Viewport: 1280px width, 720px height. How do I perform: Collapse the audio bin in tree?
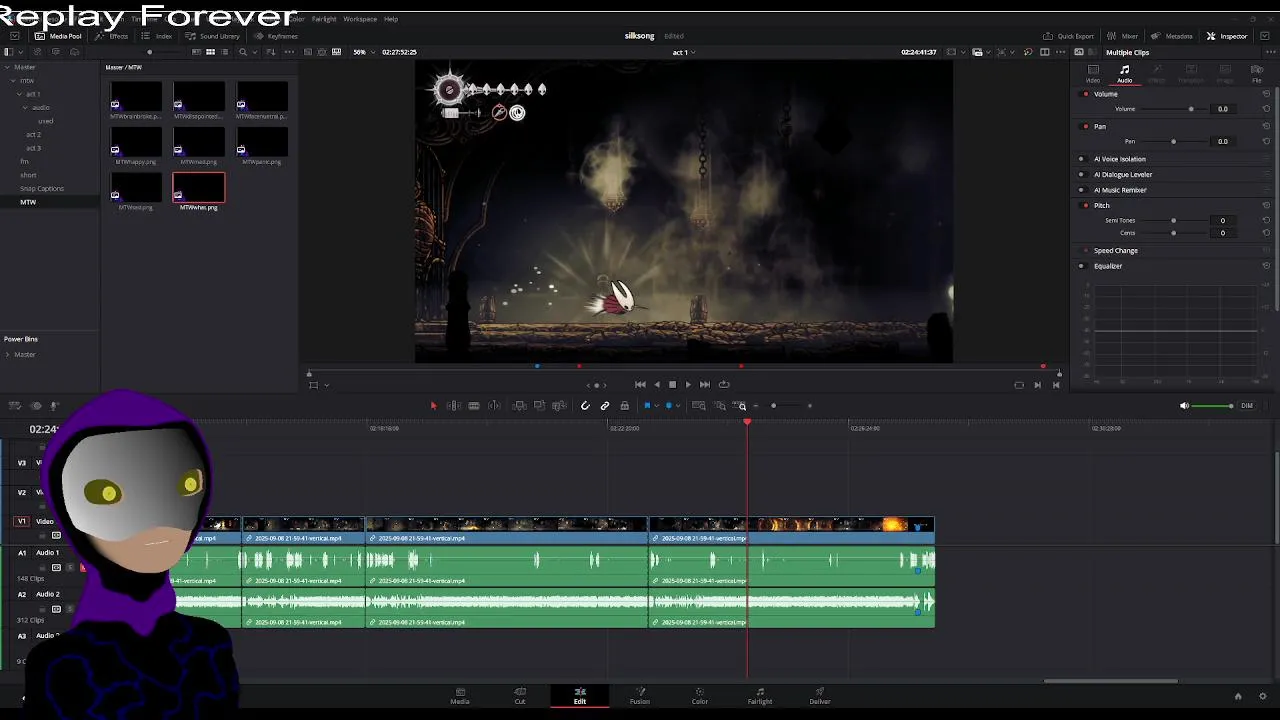click(x=27, y=108)
